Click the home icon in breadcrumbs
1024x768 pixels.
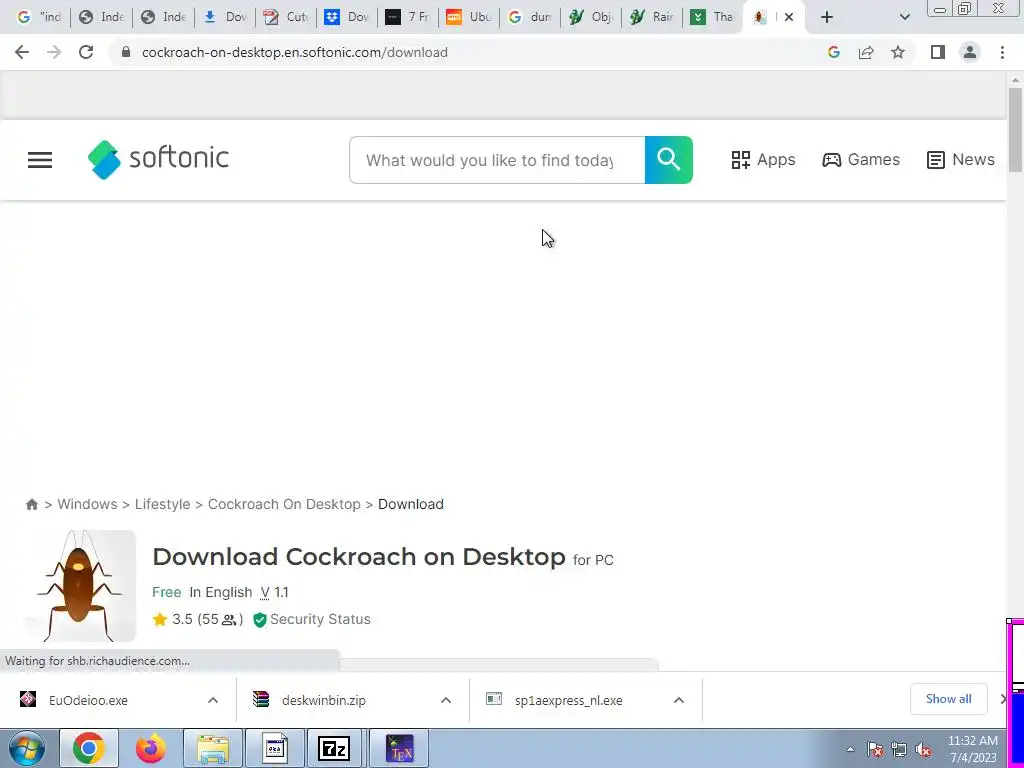click(x=31, y=504)
